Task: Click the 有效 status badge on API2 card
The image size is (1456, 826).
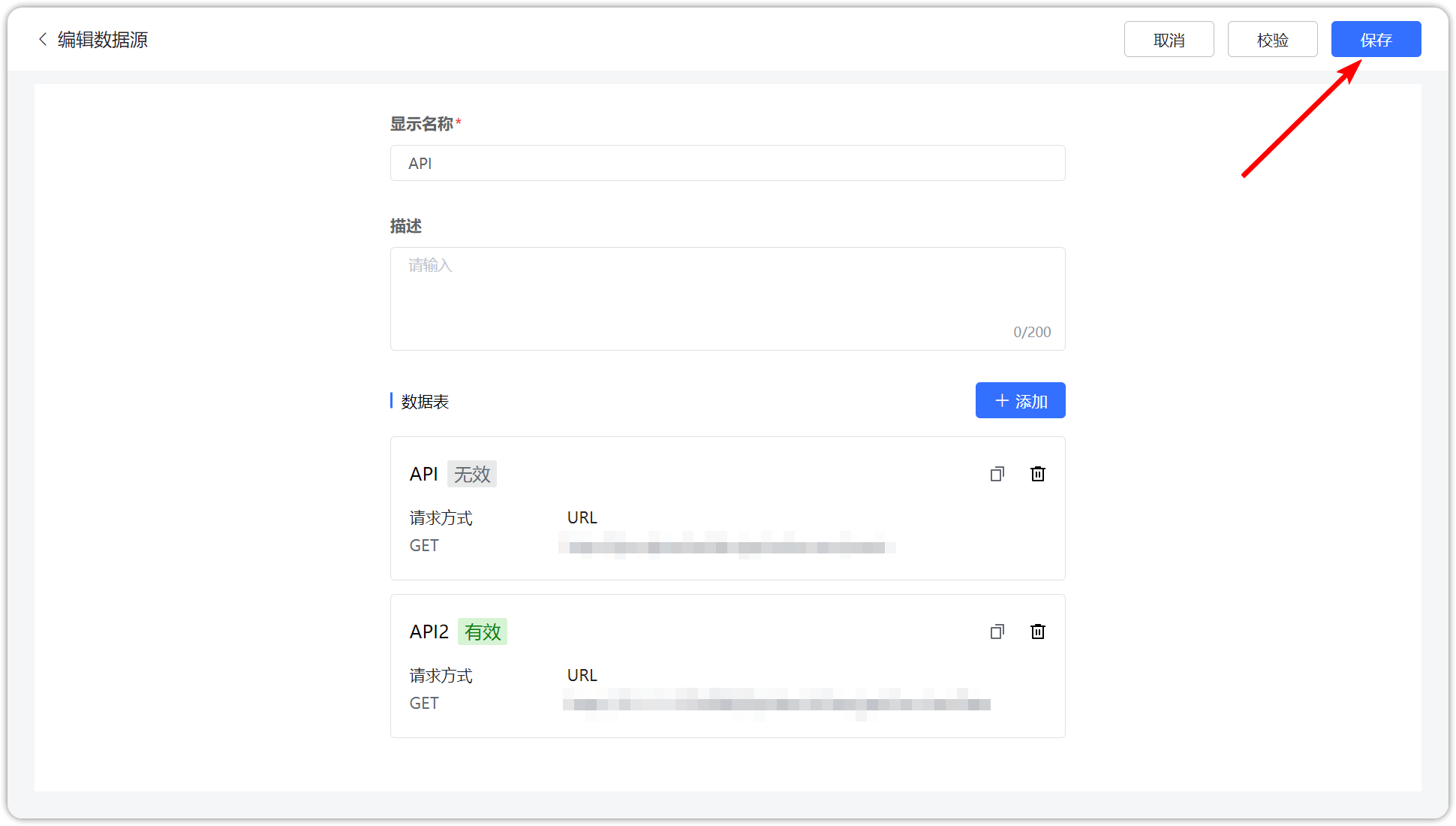Action: pyautogui.click(x=483, y=632)
